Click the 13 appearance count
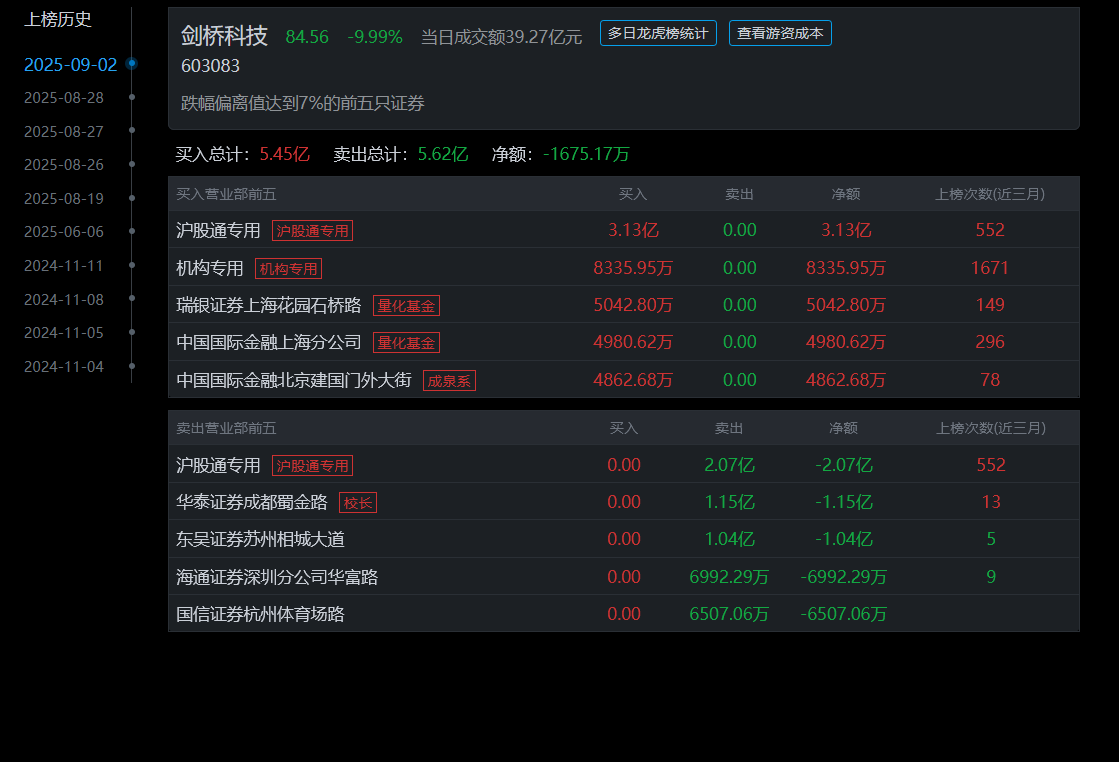This screenshot has height=762, width=1119. (x=991, y=502)
